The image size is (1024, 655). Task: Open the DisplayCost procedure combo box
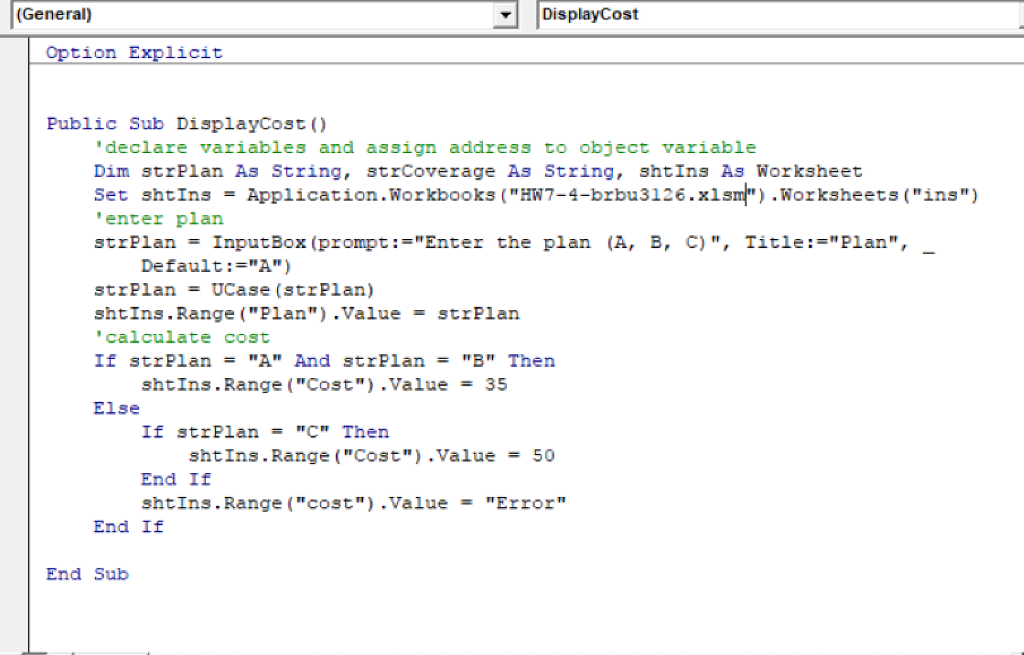[x=778, y=15]
